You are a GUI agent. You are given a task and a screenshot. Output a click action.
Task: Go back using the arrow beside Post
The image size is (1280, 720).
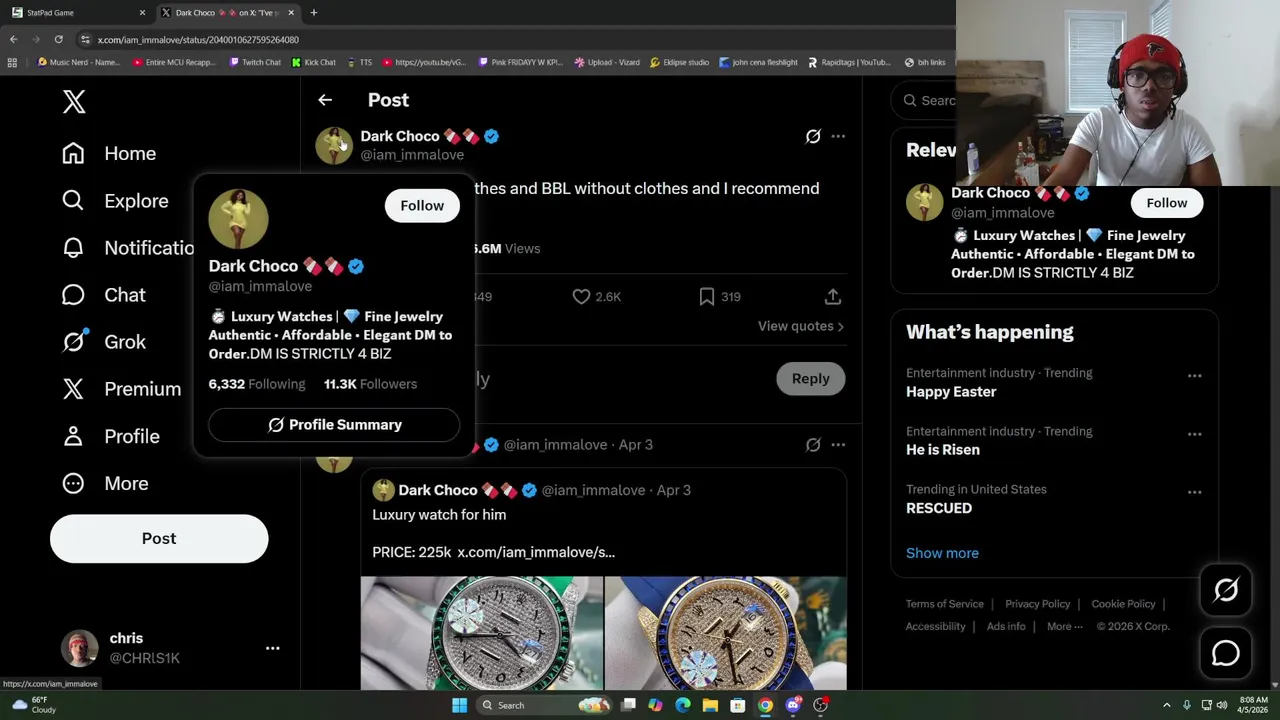[325, 100]
